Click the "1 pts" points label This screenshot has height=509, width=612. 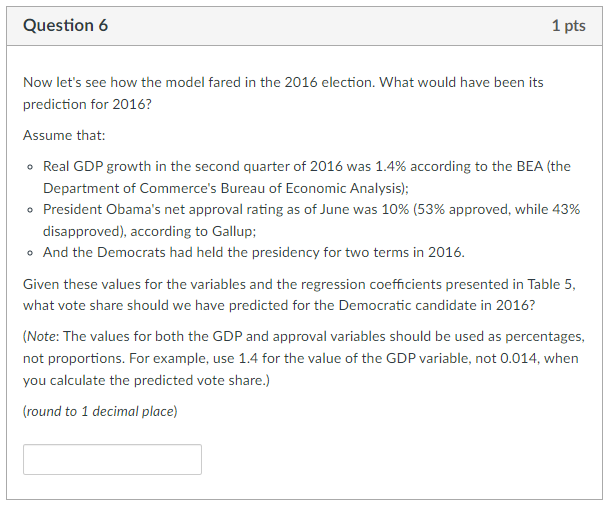[568, 26]
